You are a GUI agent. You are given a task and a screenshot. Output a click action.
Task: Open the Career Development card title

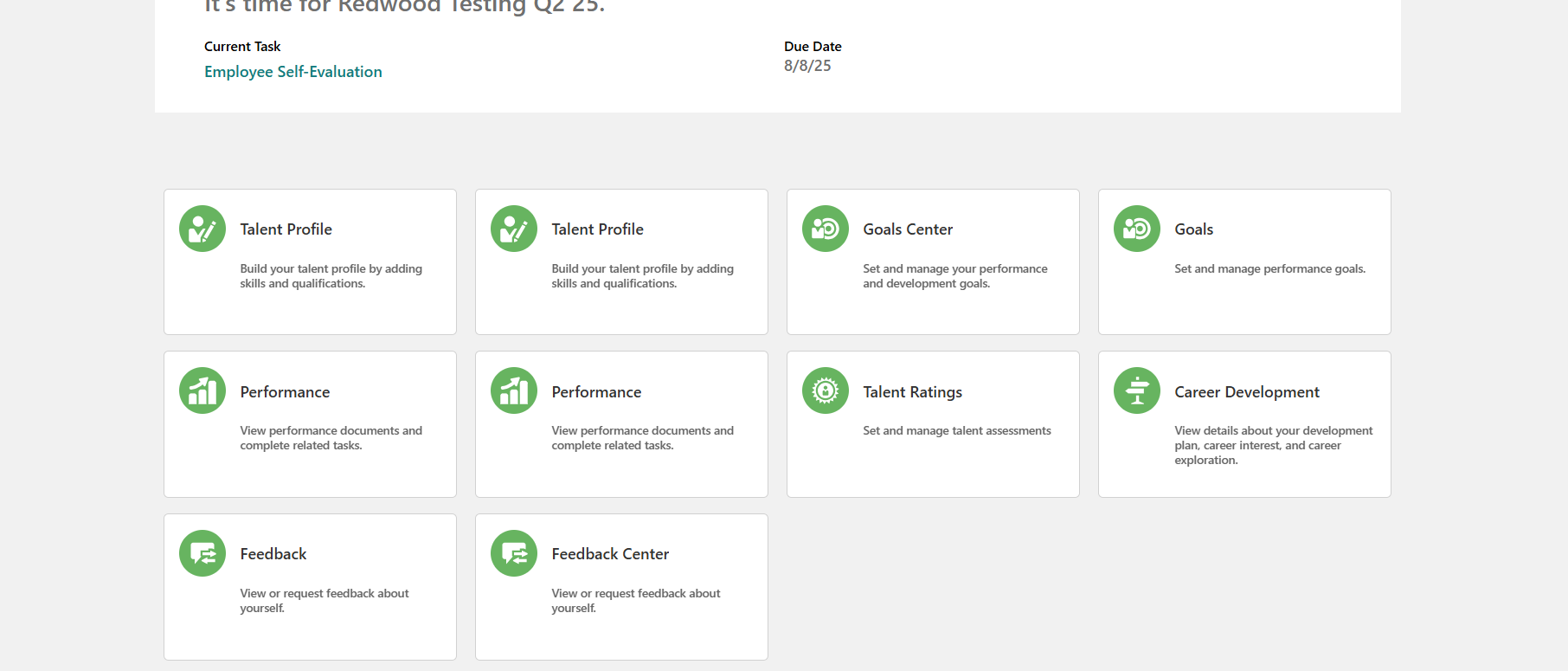[x=1246, y=392]
